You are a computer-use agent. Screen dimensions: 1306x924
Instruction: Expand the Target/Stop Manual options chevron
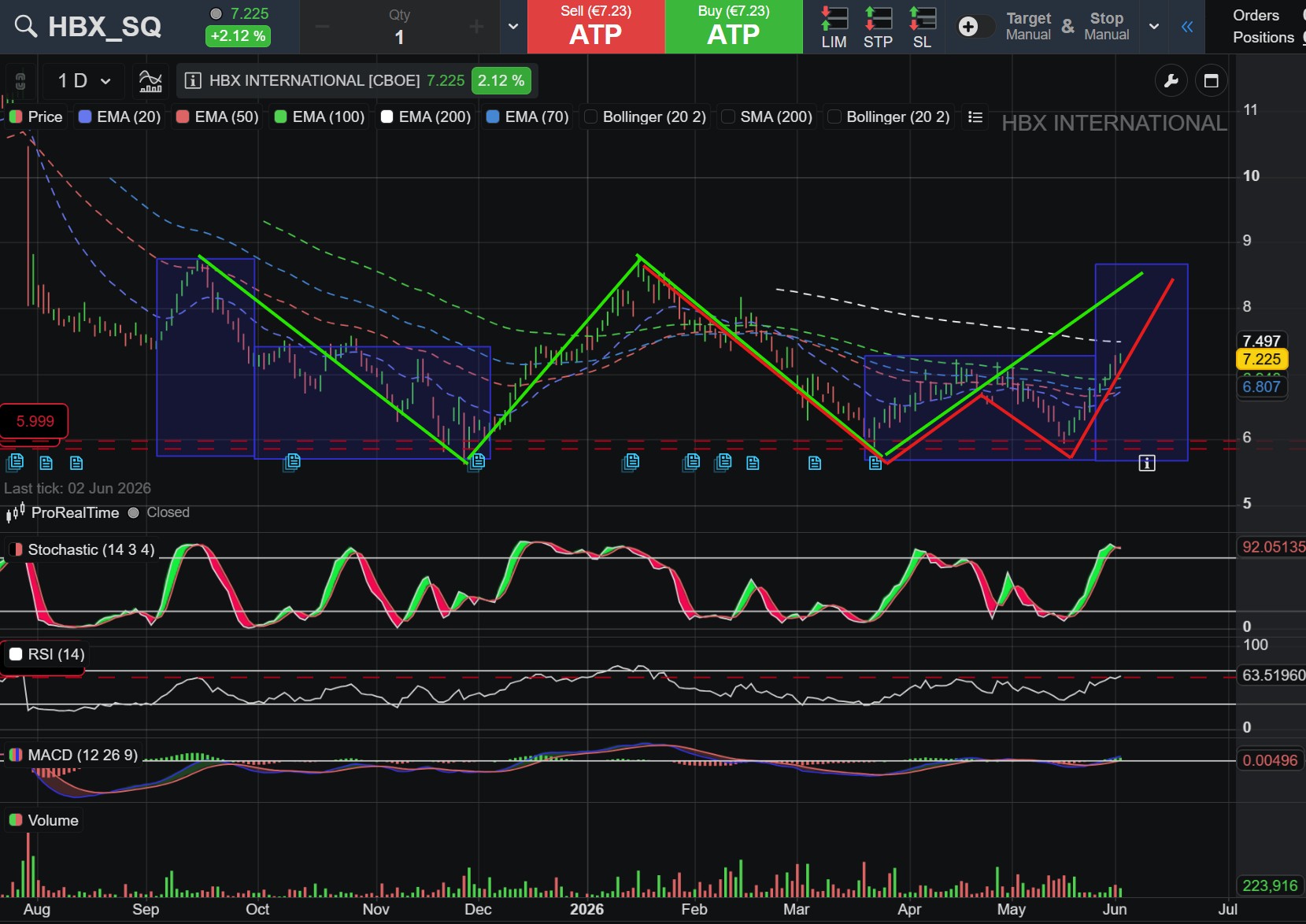(x=1153, y=27)
